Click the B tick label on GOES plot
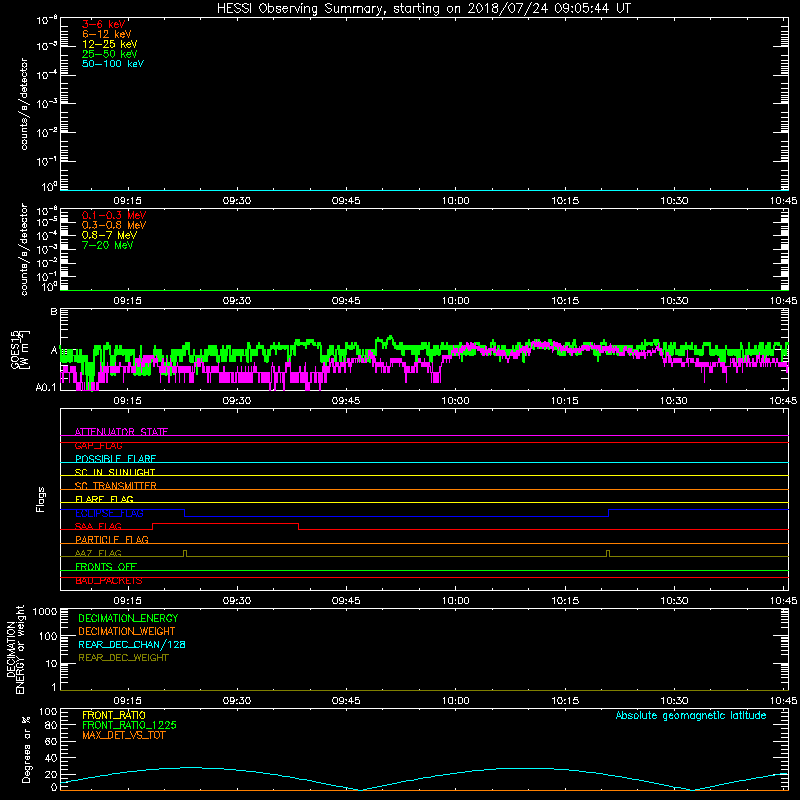This screenshot has width=800, height=800. (x=54, y=311)
